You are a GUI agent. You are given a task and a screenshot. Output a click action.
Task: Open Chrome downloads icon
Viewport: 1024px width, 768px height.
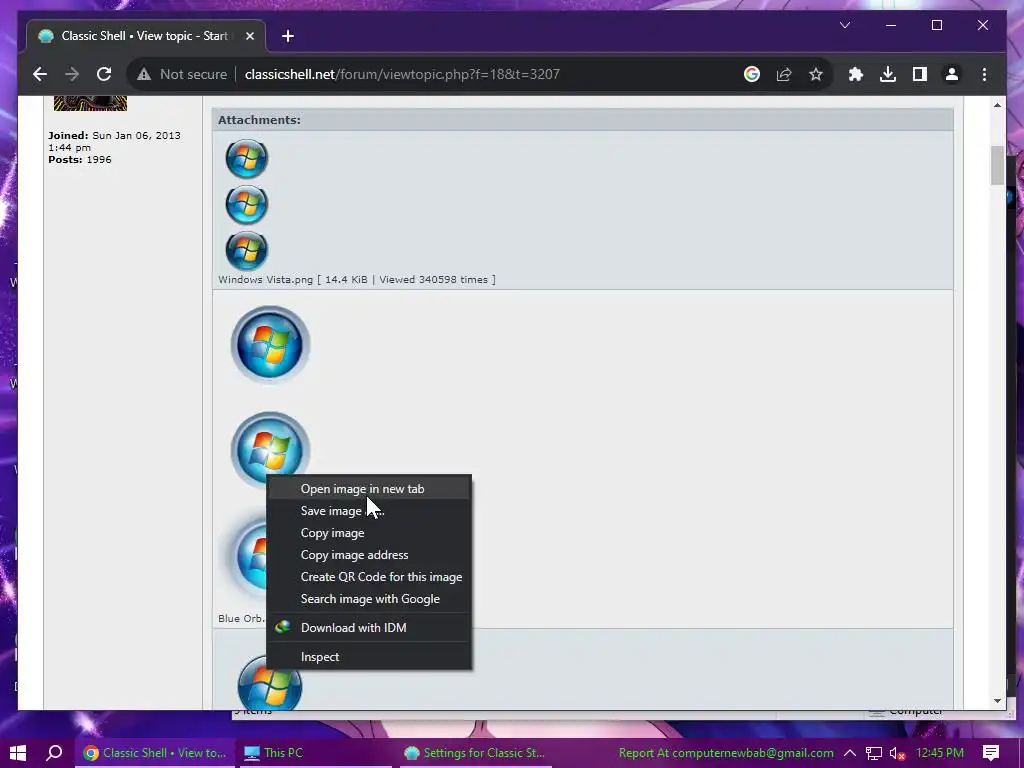pyautogui.click(x=888, y=74)
